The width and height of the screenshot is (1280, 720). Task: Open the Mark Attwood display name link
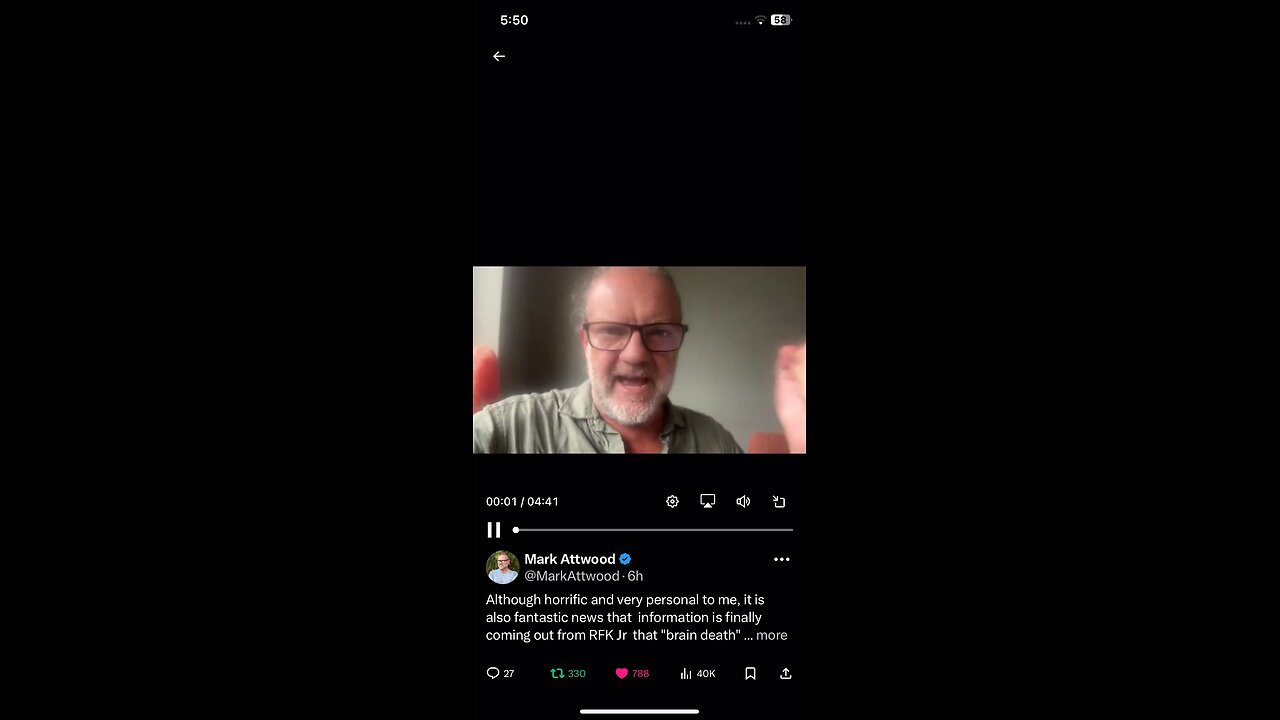(570, 559)
